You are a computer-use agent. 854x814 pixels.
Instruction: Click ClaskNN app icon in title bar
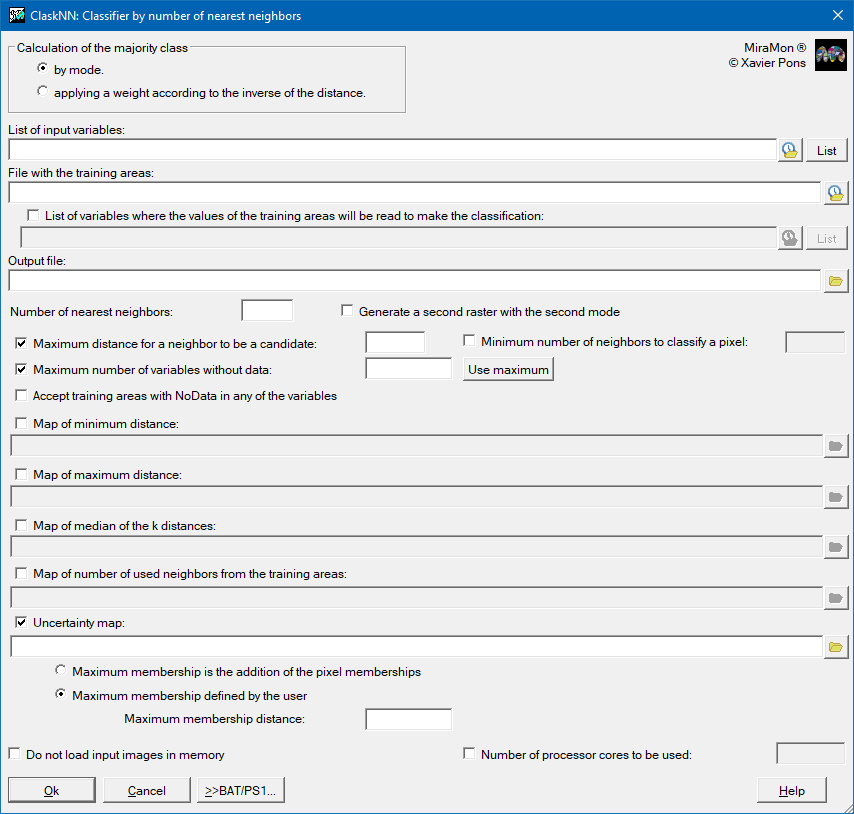[17, 15]
